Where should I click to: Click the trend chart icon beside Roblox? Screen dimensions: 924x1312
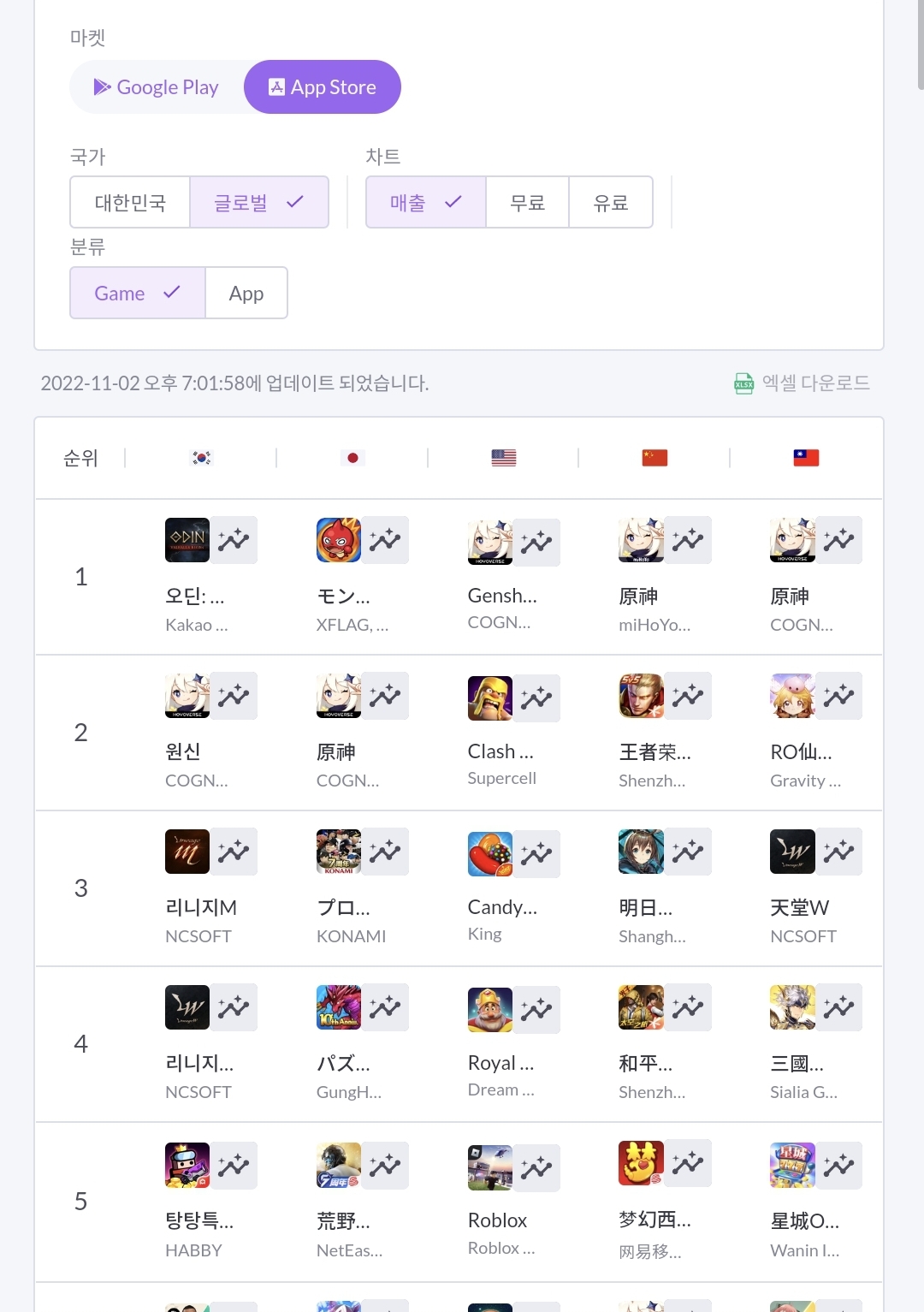[x=536, y=1167]
